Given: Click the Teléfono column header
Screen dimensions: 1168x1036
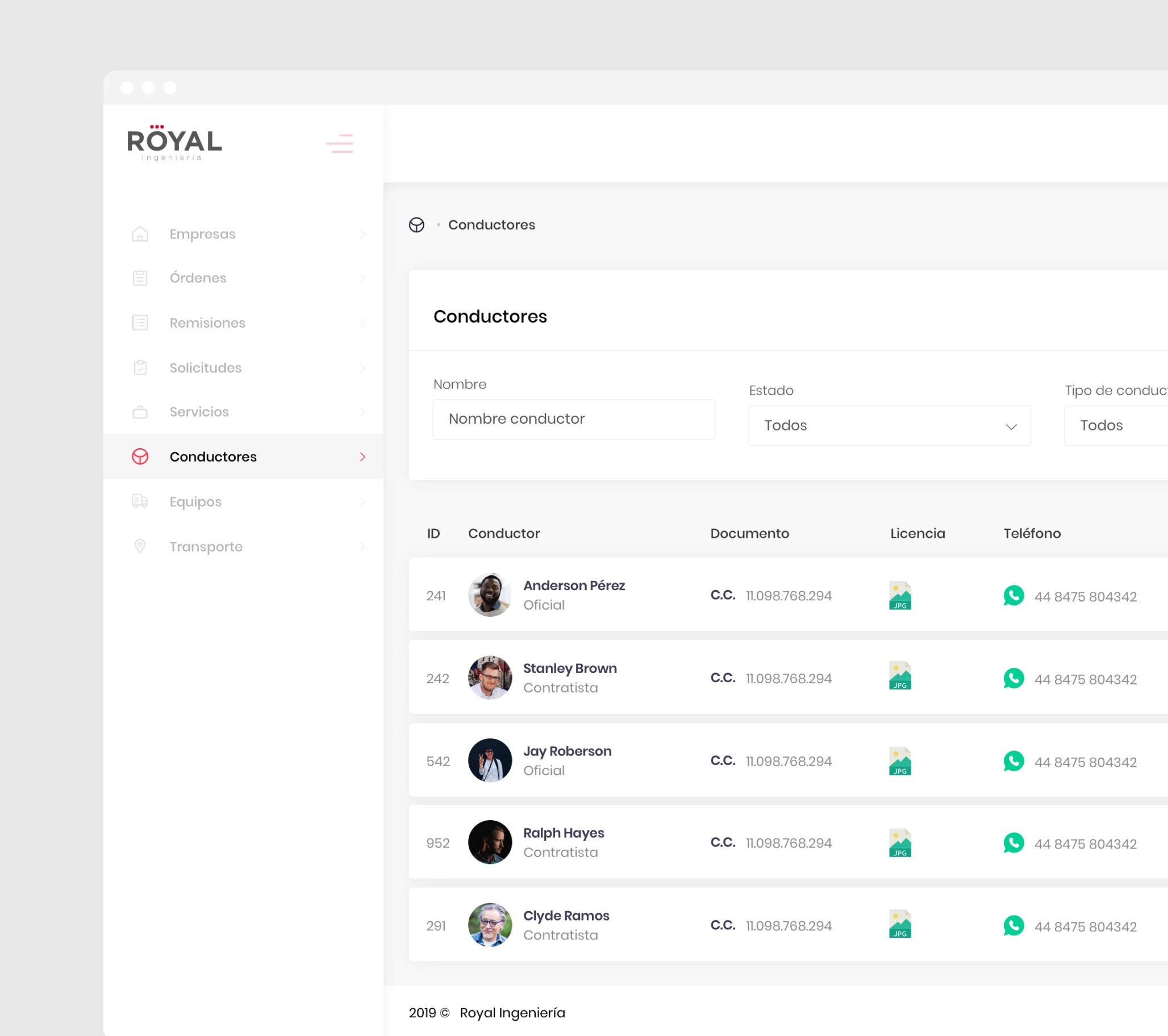Looking at the screenshot, I should click(x=1032, y=534).
